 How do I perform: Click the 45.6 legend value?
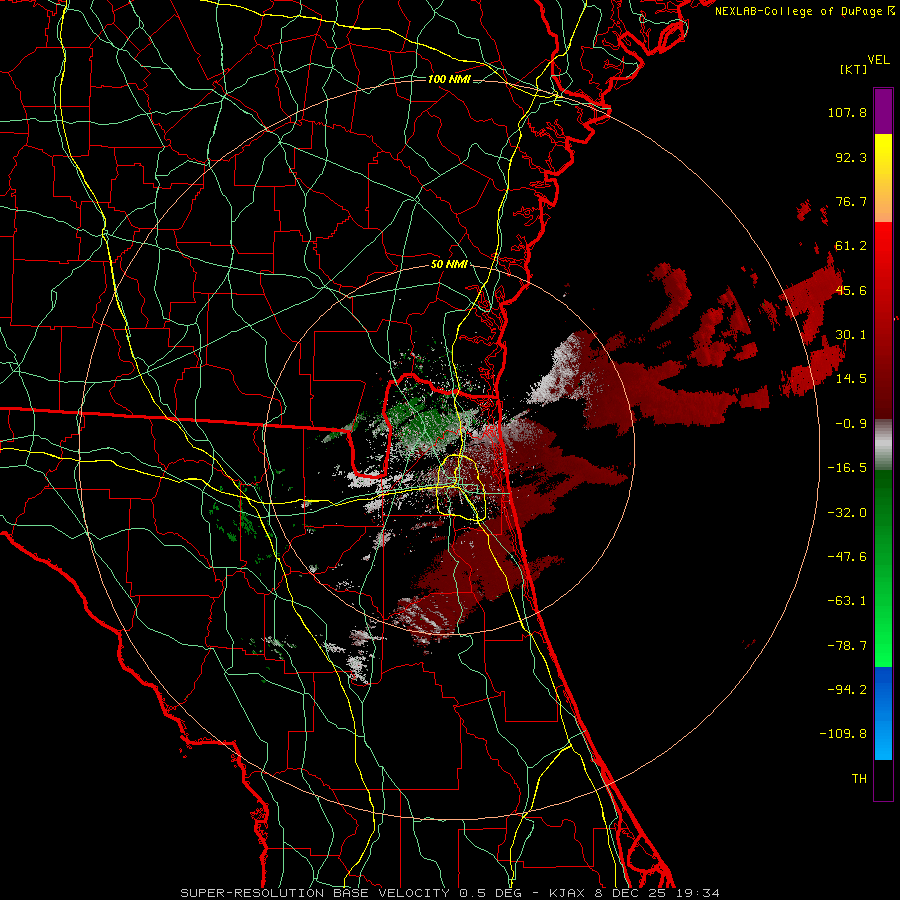tap(851, 290)
